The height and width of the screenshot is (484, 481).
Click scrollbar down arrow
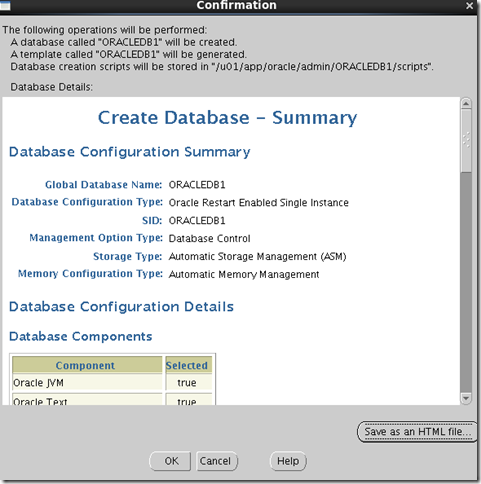click(x=466, y=398)
